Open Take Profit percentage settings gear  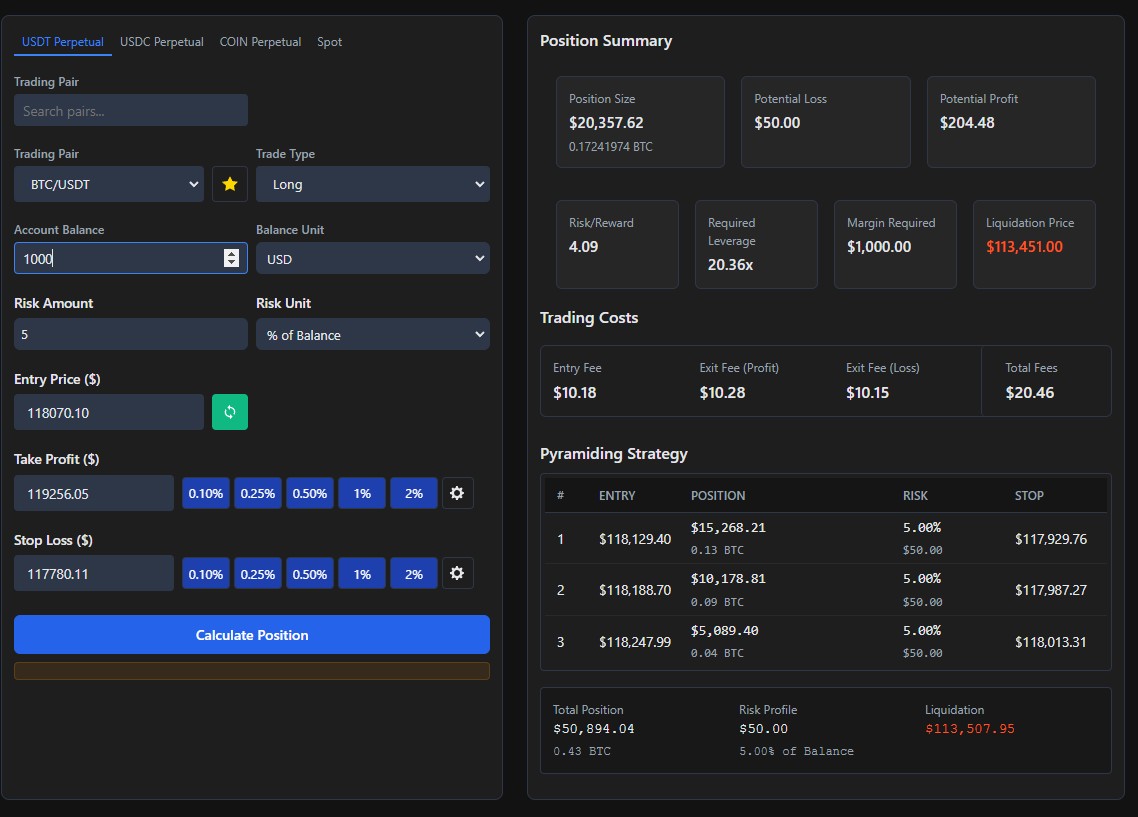(x=457, y=493)
